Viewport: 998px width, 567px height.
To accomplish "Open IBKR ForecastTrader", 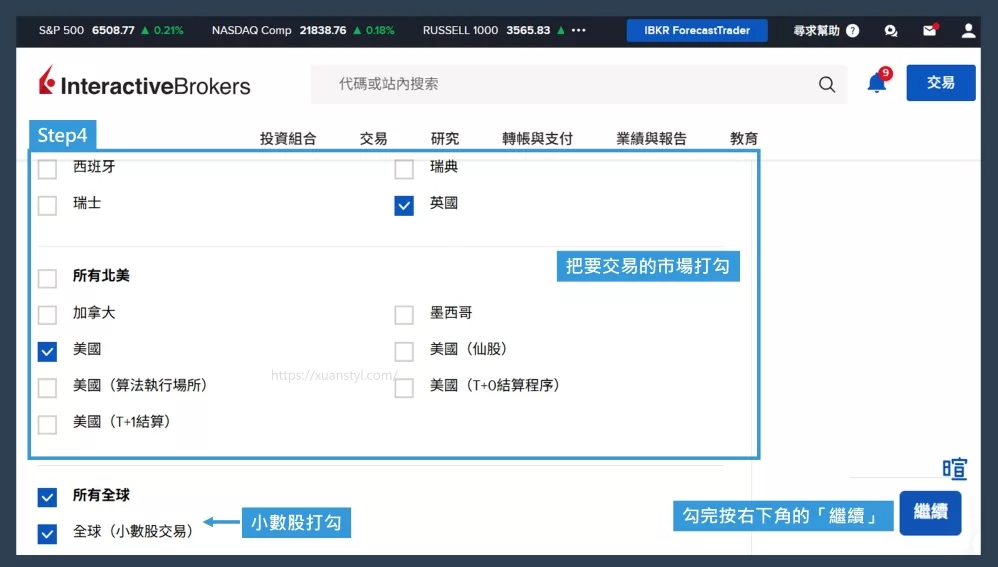I will [697, 31].
